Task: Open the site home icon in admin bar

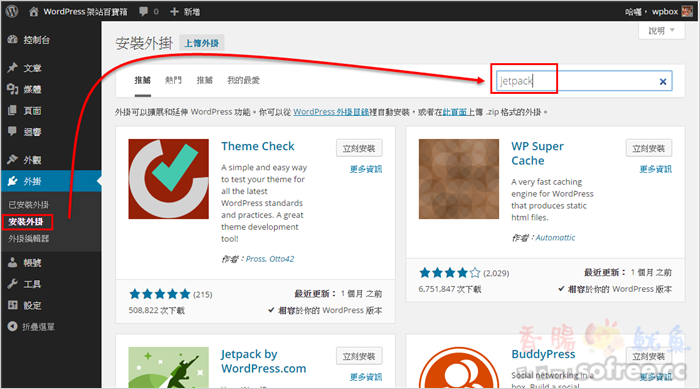Action: pos(33,12)
